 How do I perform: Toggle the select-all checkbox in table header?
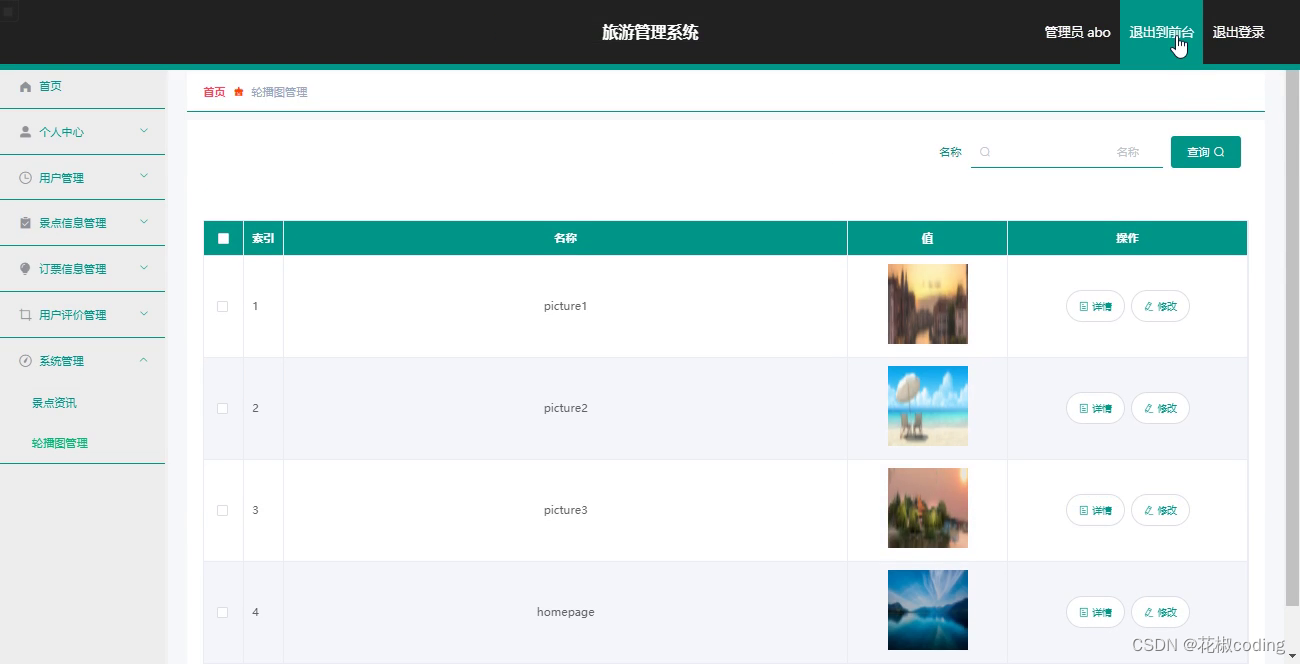pyautogui.click(x=223, y=238)
